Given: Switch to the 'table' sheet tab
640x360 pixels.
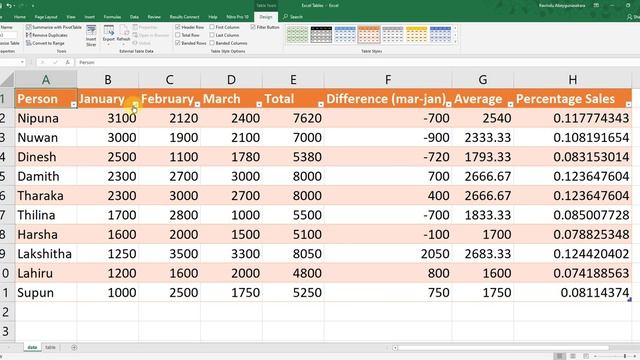Looking at the screenshot, I should pos(50,347).
